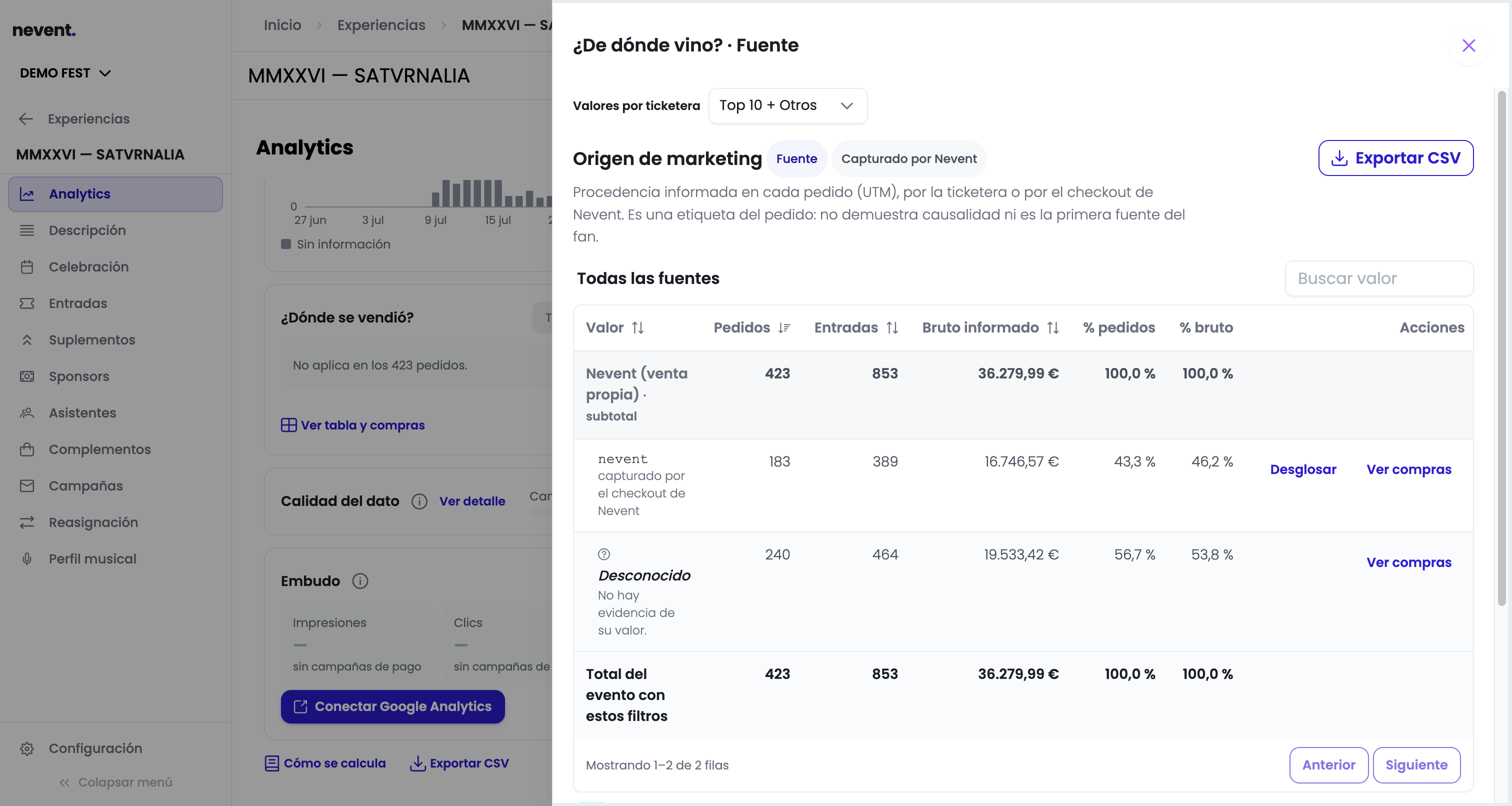The height and width of the screenshot is (806, 1512).
Task: Sort table by Pedidos descending icon
Action: tap(784, 327)
